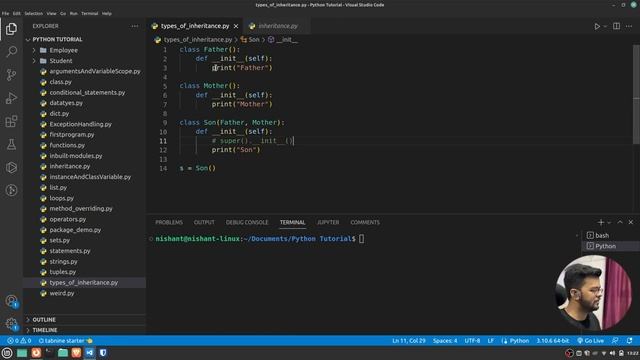Screen dimensions: 640x360
Task: Close the types_of_inheritance.py tab
Action: (x=236, y=26)
